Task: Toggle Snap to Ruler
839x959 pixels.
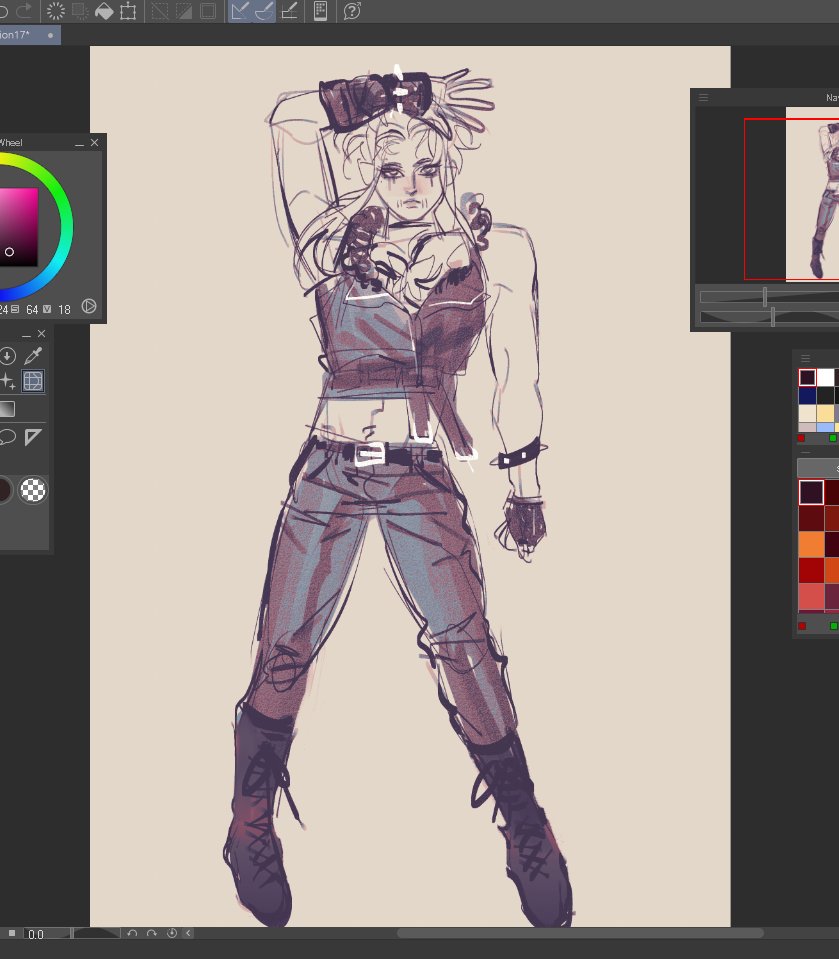Action: click(x=240, y=11)
